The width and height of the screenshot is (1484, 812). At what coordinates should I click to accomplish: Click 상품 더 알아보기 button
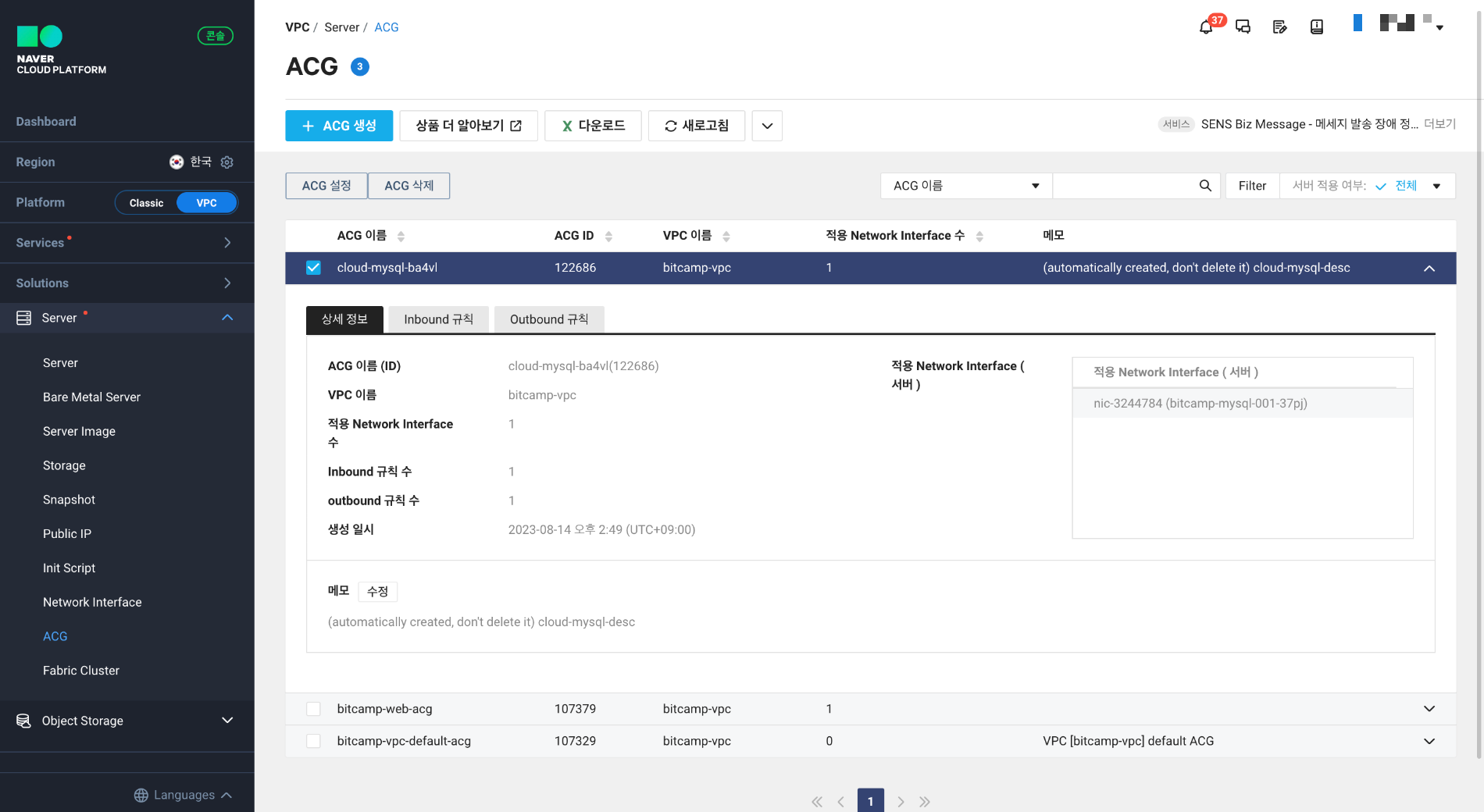469,126
